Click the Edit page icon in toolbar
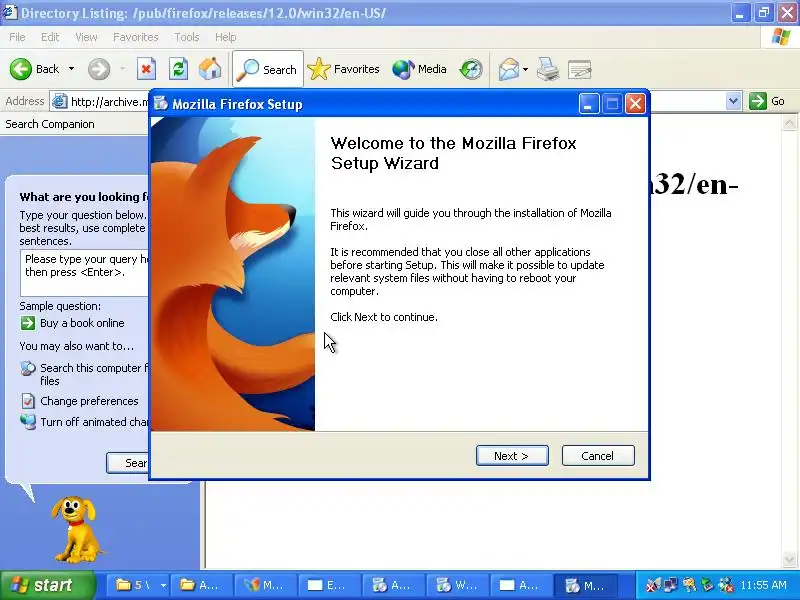The height and width of the screenshot is (600, 800). (x=580, y=69)
